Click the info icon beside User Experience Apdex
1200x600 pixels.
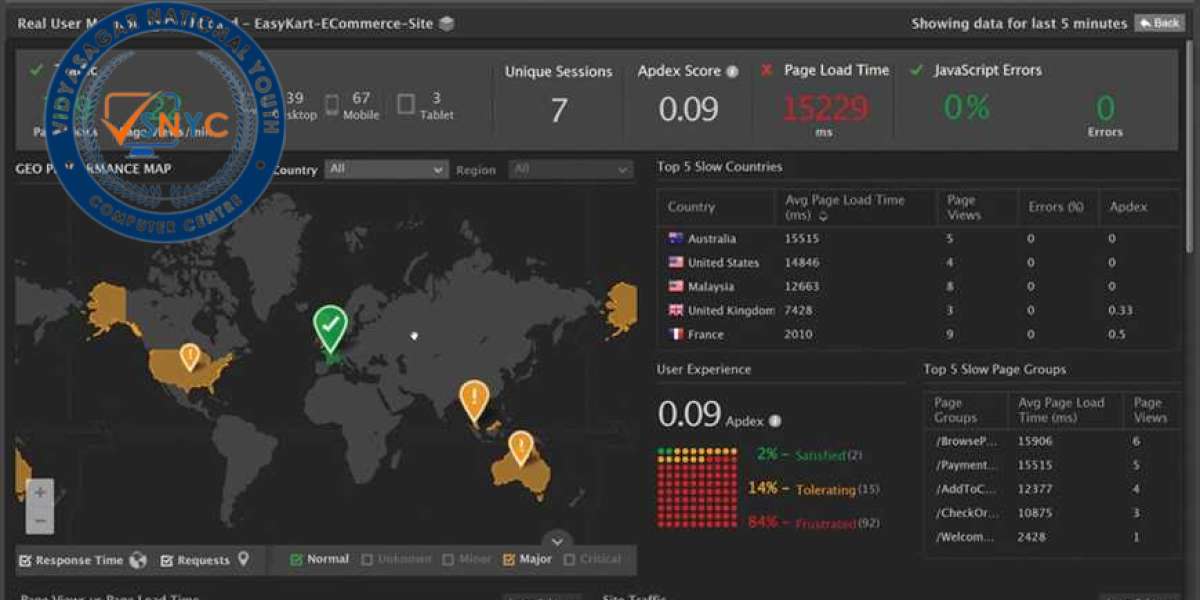point(775,421)
